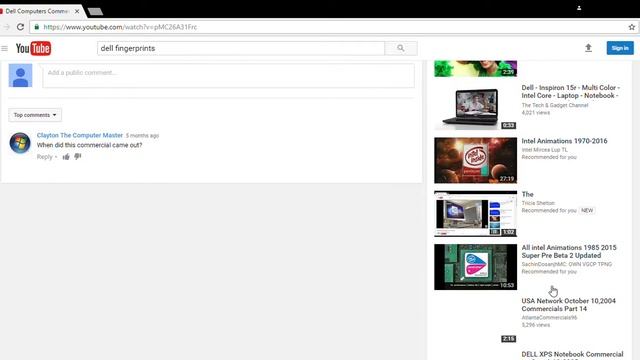Open Intel Animations 1970-2016 video title
The width and height of the screenshot is (640, 360).
coord(564,141)
